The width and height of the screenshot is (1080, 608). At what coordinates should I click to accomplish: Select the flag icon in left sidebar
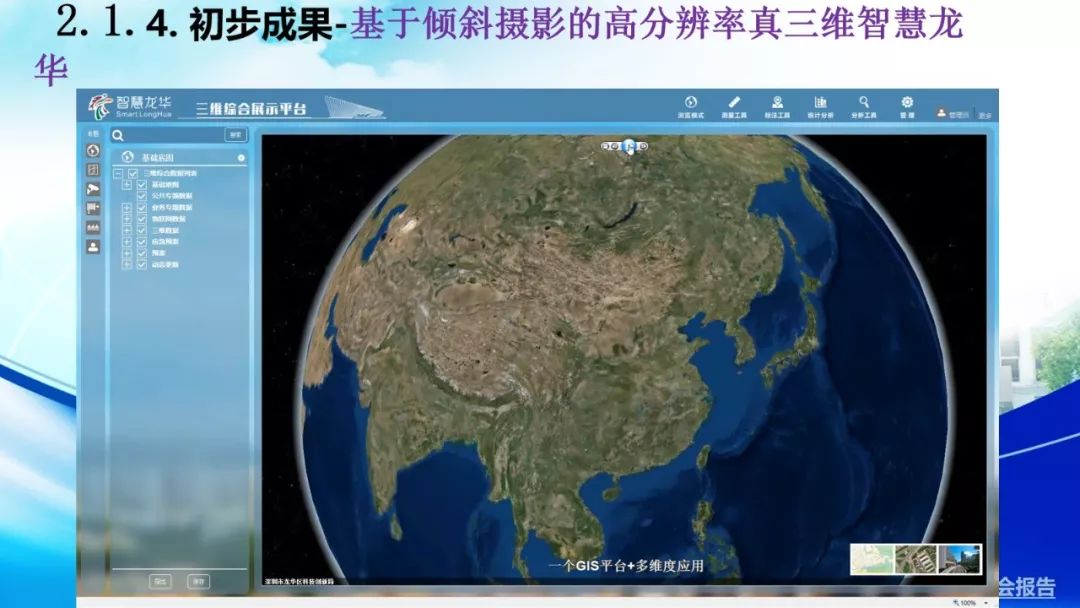pos(93,208)
